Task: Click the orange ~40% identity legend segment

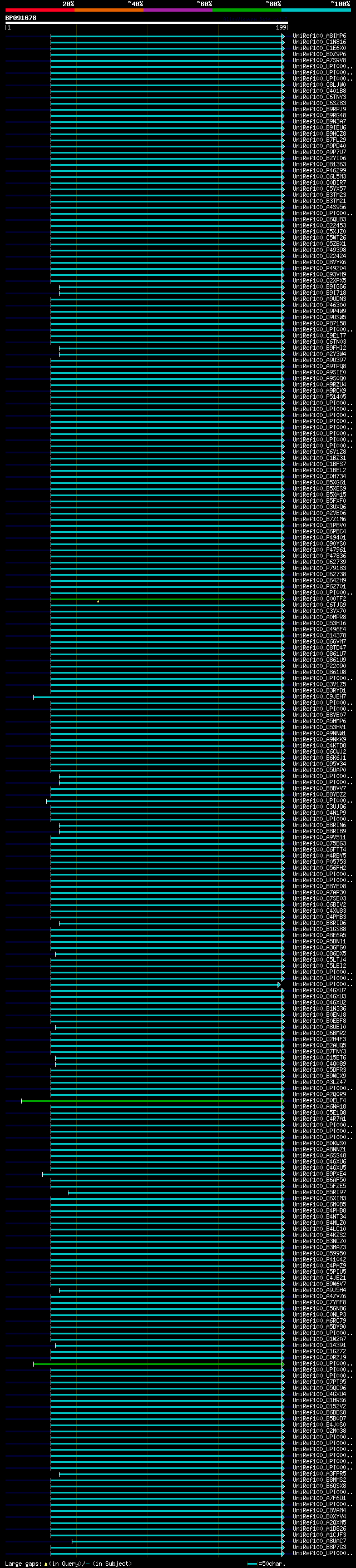Action: (x=109, y=10)
